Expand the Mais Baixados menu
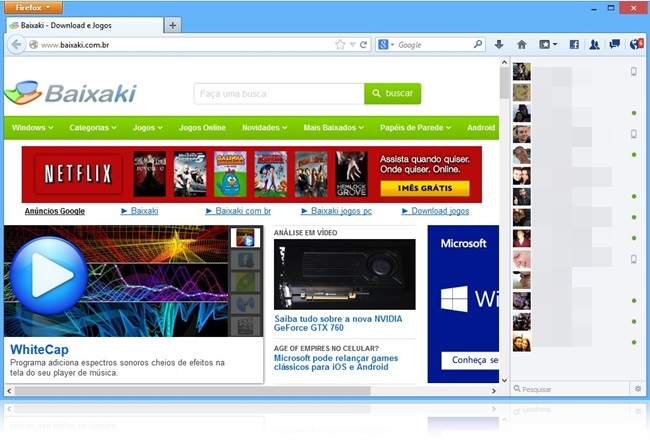This screenshot has width=650, height=440. 333,128
